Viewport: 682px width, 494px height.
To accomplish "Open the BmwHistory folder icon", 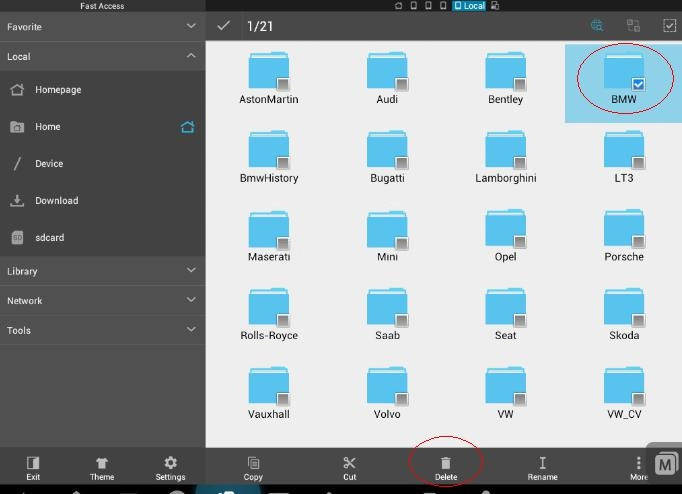I will 268,149.
